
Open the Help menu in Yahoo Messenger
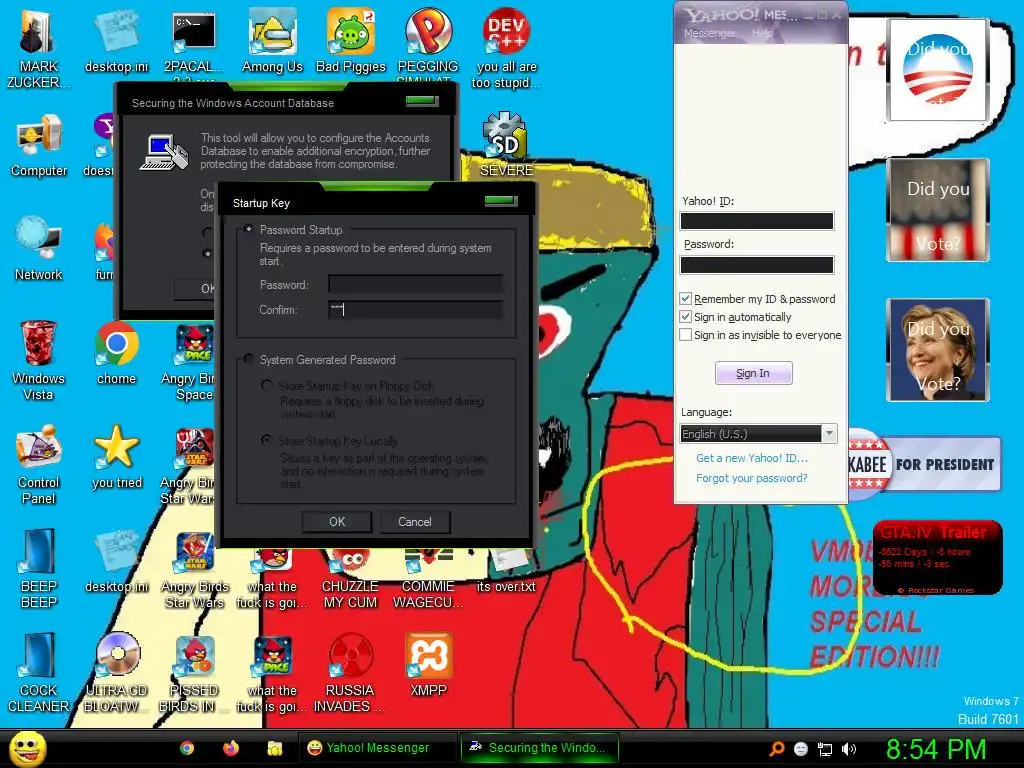click(761, 33)
